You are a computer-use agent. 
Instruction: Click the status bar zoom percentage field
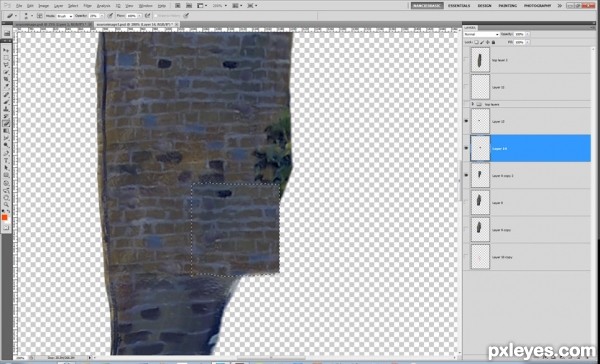[x=20, y=357]
